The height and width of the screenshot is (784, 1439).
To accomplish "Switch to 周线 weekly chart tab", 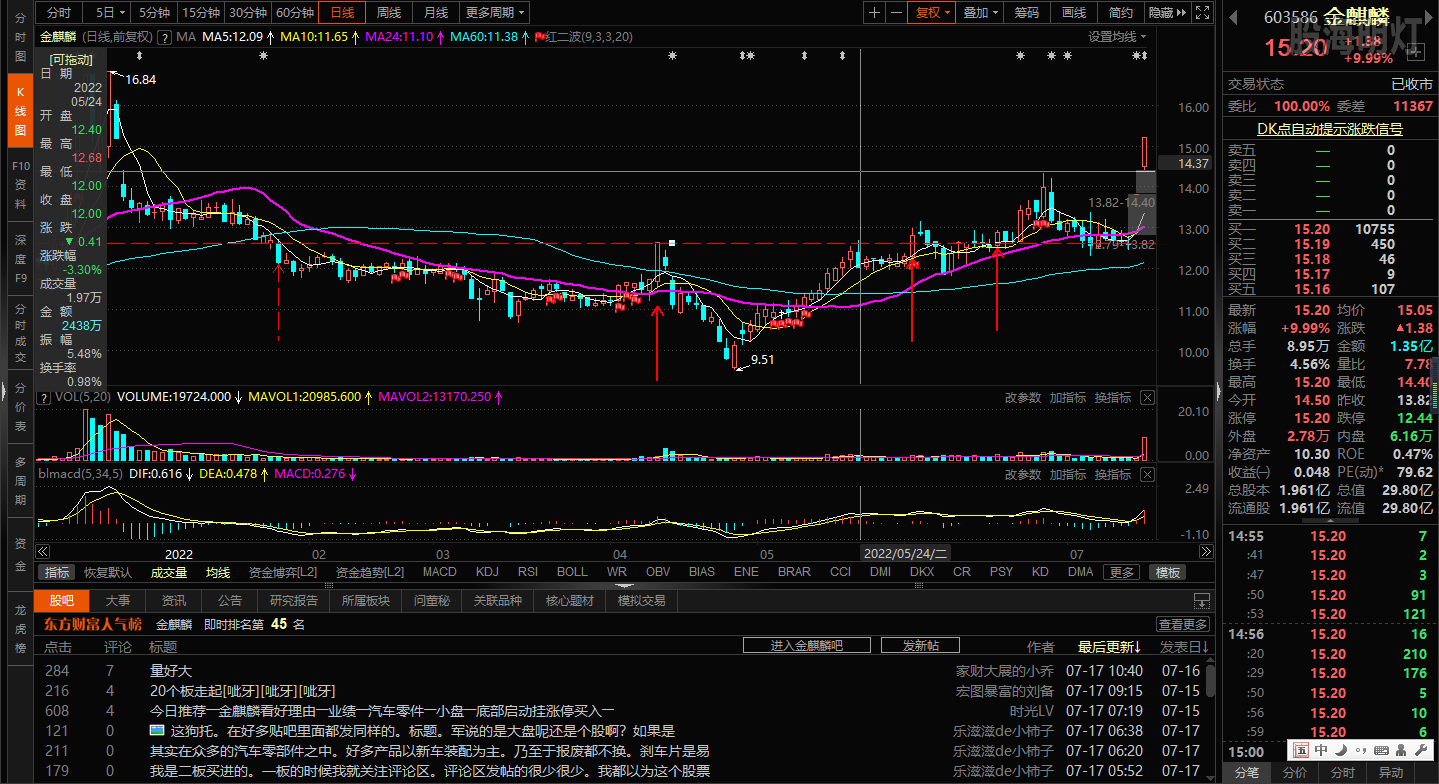I will click(x=388, y=12).
